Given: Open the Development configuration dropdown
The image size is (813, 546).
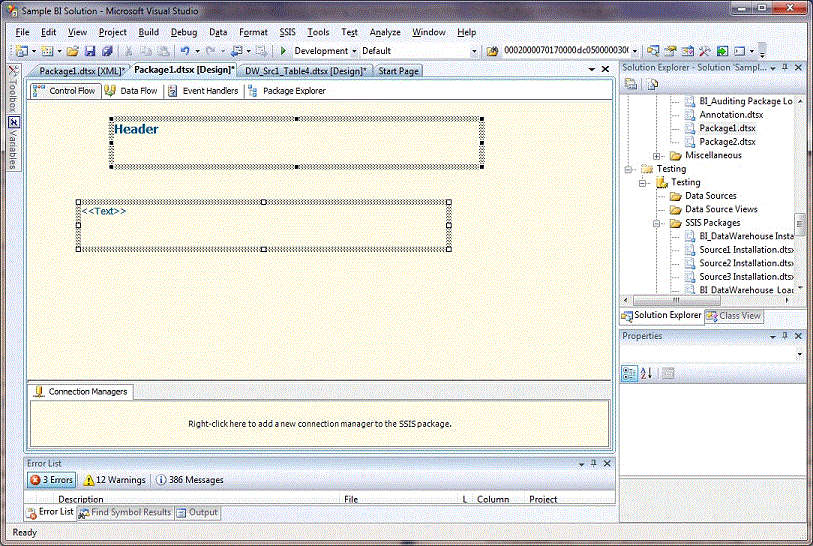Looking at the screenshot, I should [353, 51].
